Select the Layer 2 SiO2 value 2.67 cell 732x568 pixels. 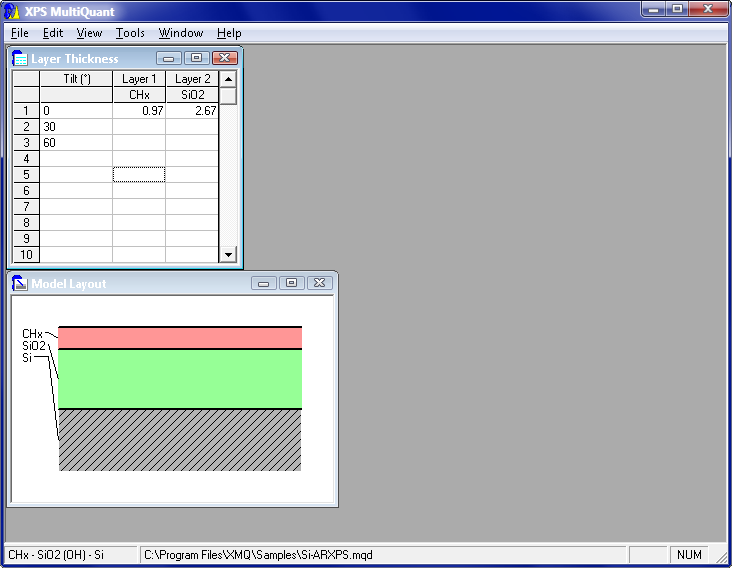click(x=192, y=111)
